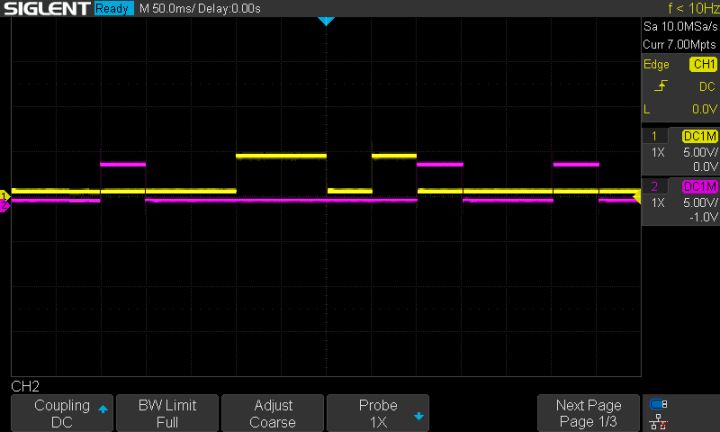Select the yellow channel 1 ground marker
Image resolution: width=720 pixels, height=432 pixels.
point(5,195)
